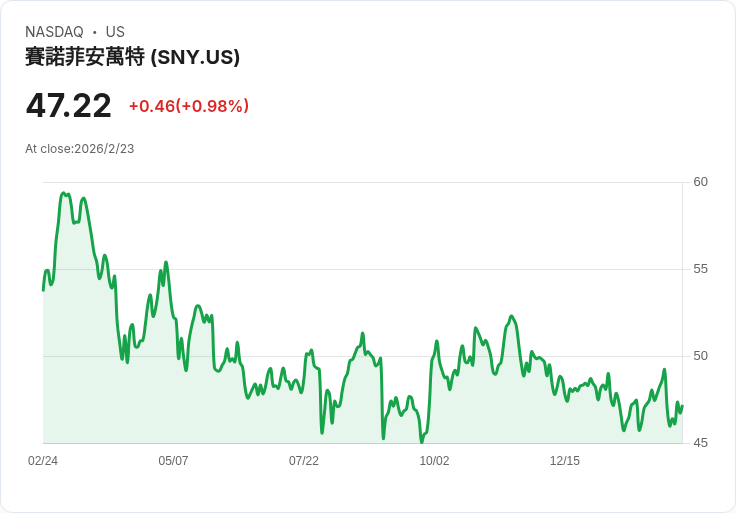Select the 05/07 date on x-axis
The width and height of the screenshot is (736, 513).
(173, 461)
